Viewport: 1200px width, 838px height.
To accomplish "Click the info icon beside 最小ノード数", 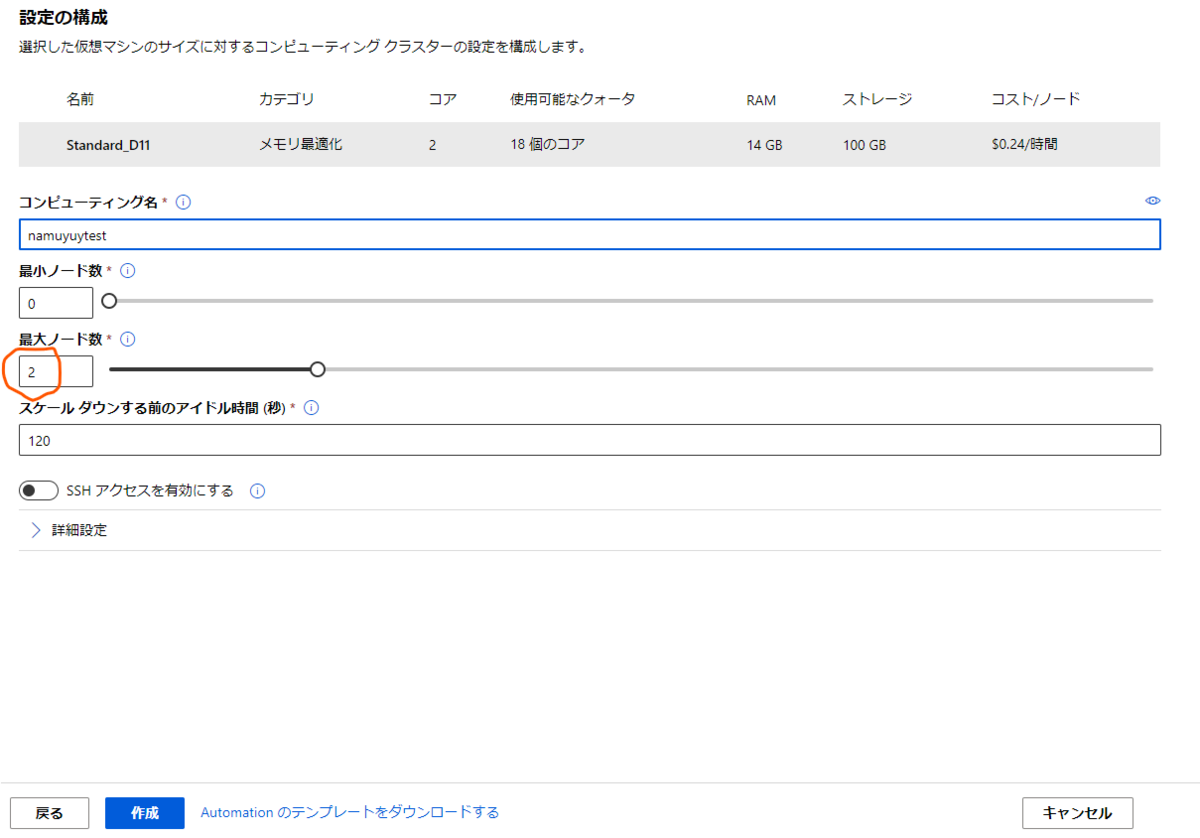I will tap(129, 270).
